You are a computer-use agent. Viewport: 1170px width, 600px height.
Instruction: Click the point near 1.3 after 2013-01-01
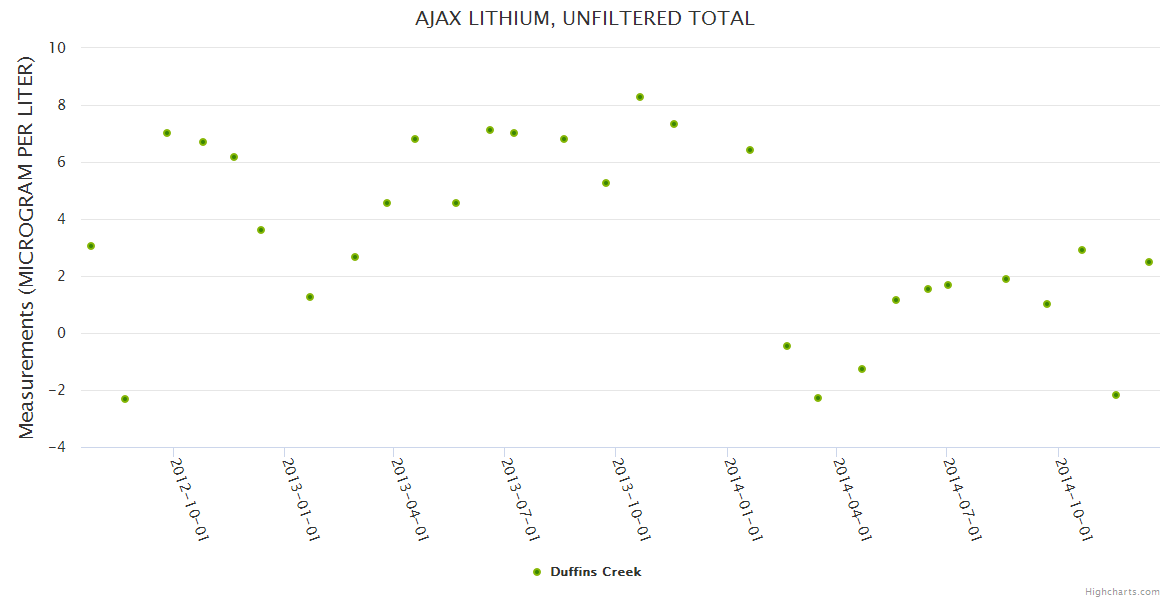point(310,297)
